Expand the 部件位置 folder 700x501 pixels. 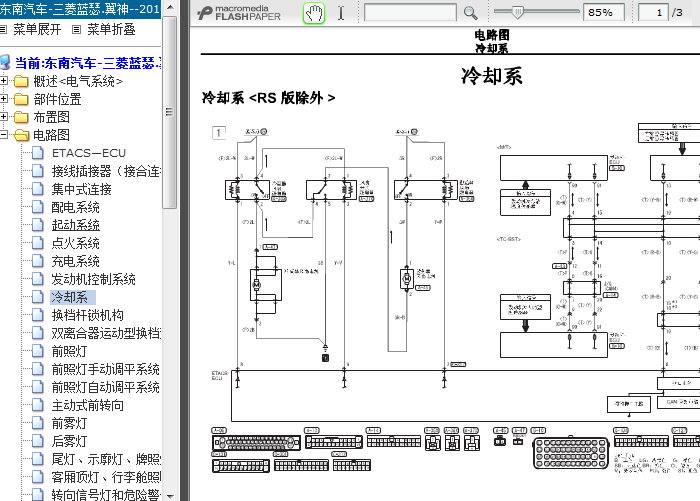(x=4, y=99)
